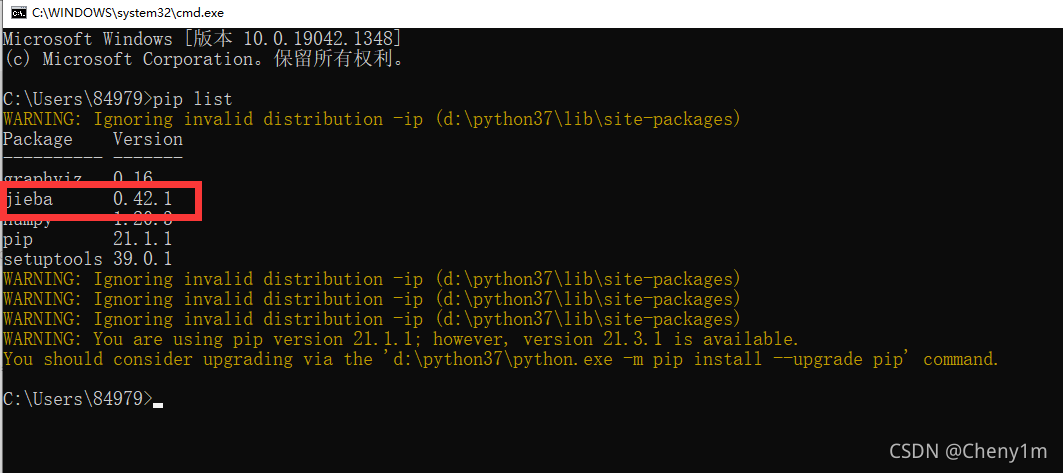Click the title text C:\WINDOWS\system32\cmd.exe
The image size is (1063, 473).
[128, 13]
